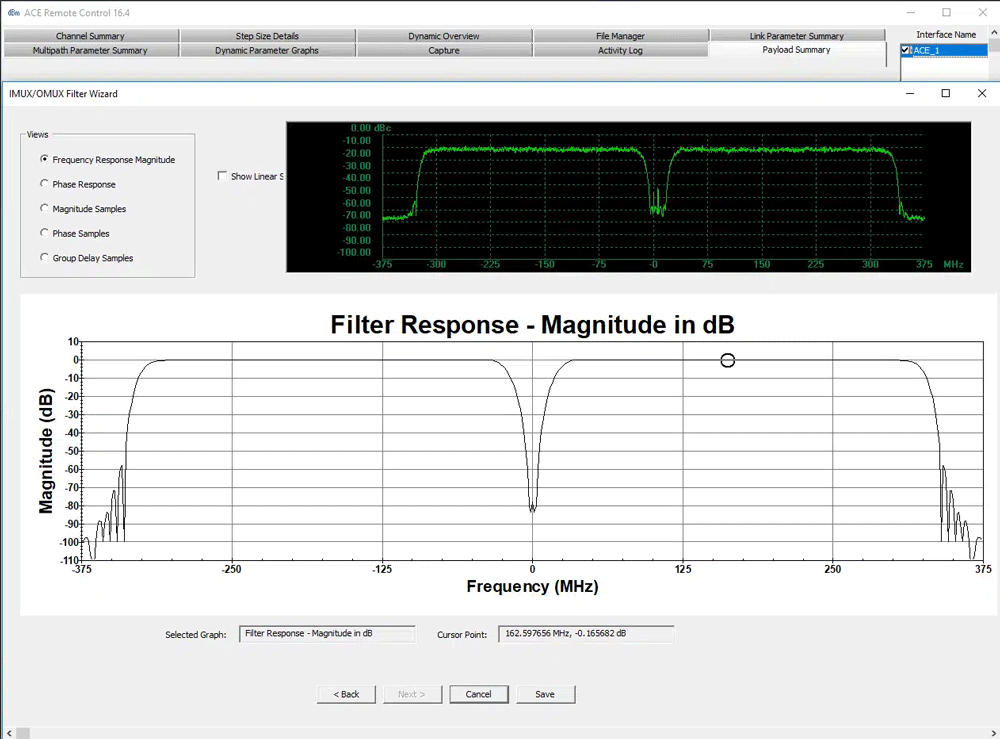The image size is (1000, 739).
Task: Click the Cursor Point readout field
Action: (587, 634)
